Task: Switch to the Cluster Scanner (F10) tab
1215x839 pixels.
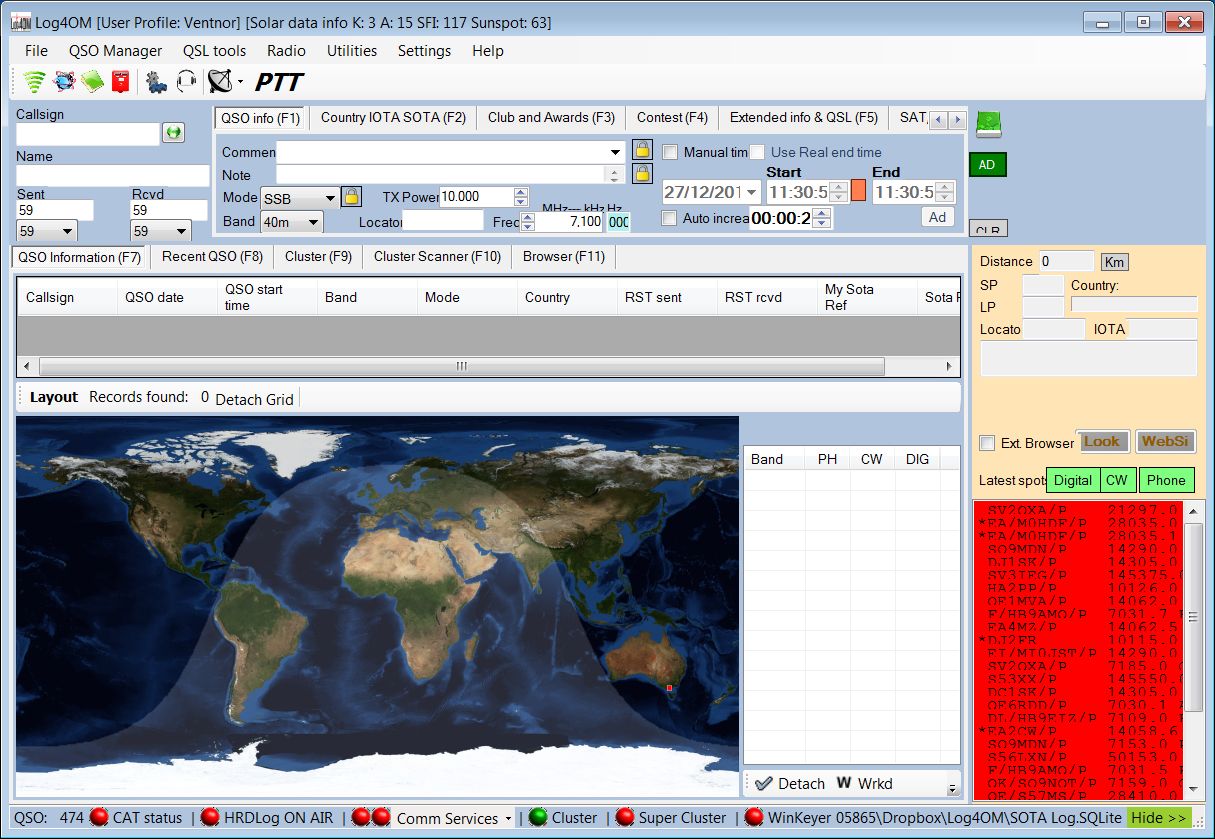Action: tap(437, 257)
